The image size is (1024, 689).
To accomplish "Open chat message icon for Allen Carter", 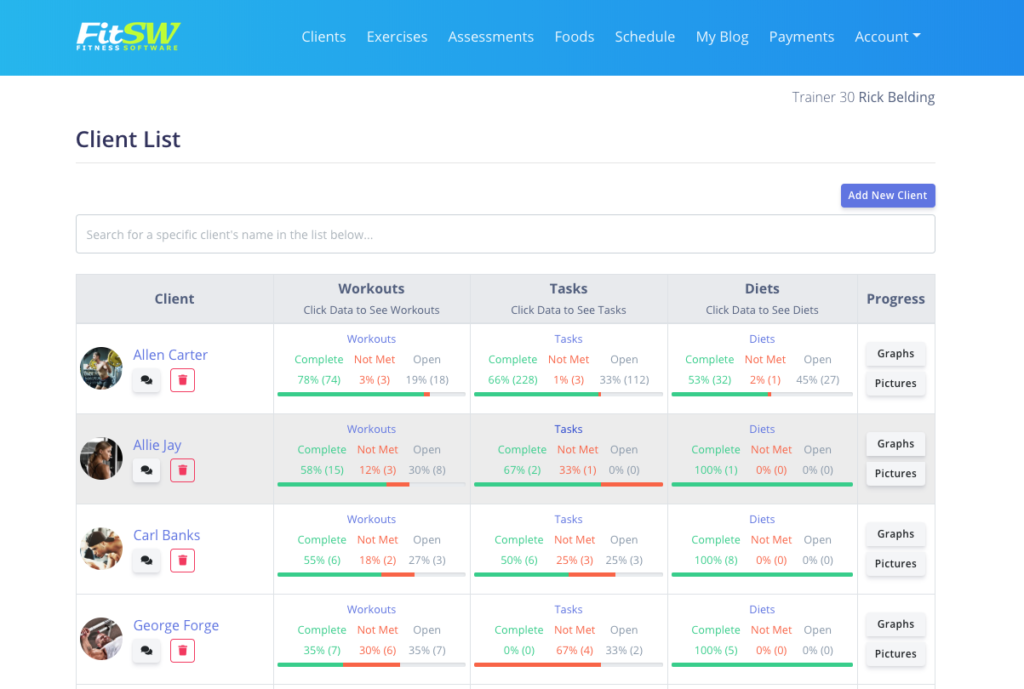I will click(146, 380).
